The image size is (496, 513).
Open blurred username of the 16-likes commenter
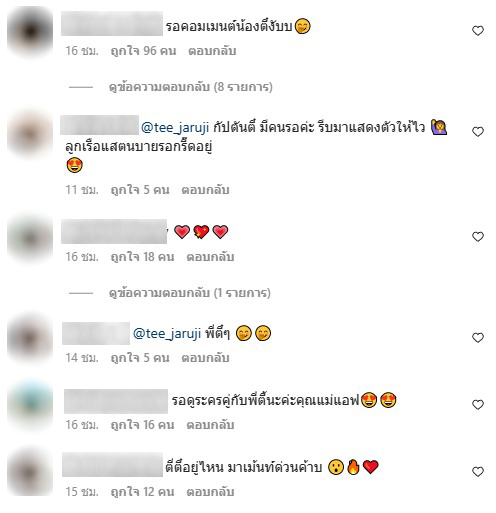(116, 401)
